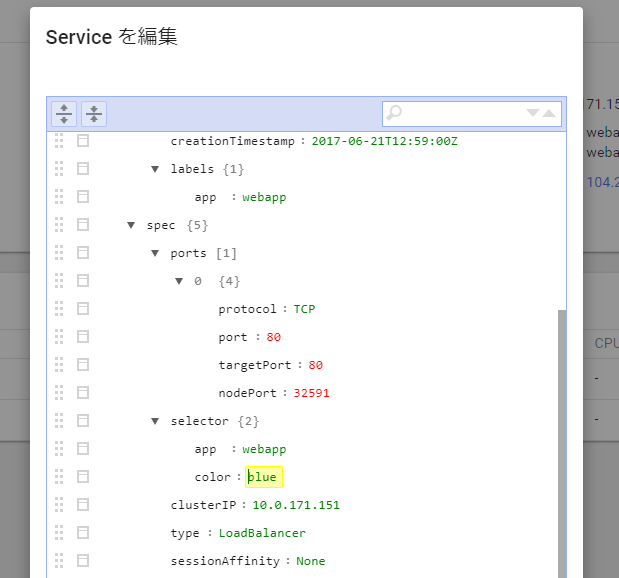Open action menu for sessionAffinity row
This screenshot has width=619, height=578.
(83, 561)
